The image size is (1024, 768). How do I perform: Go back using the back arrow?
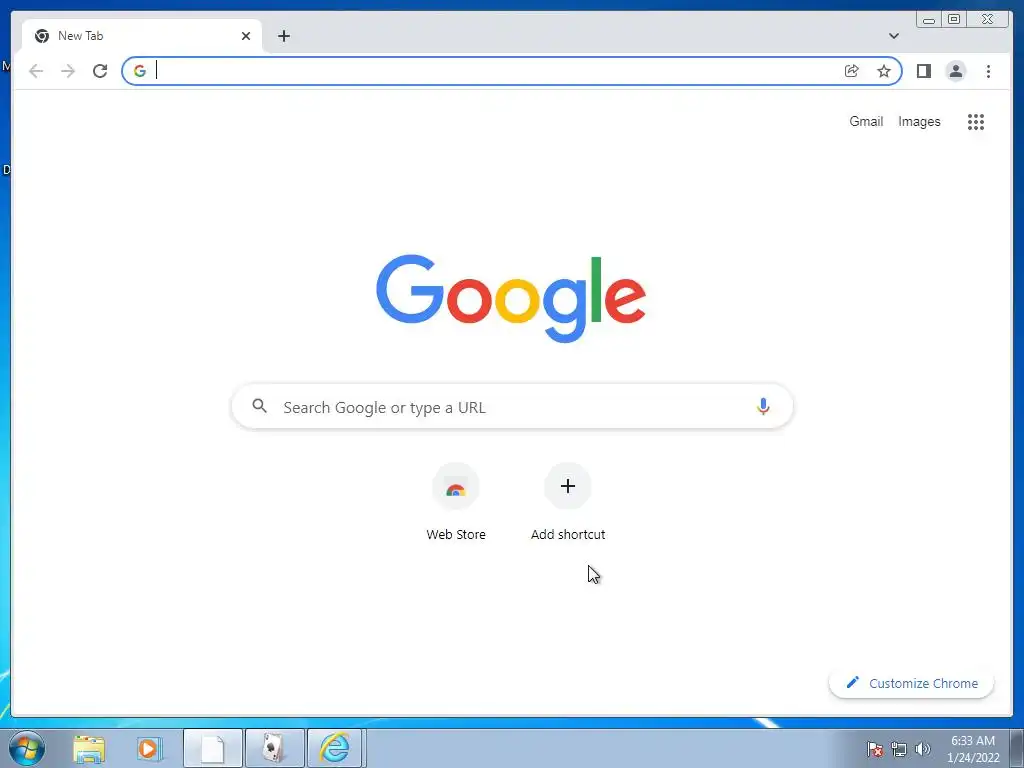point(36,71)
